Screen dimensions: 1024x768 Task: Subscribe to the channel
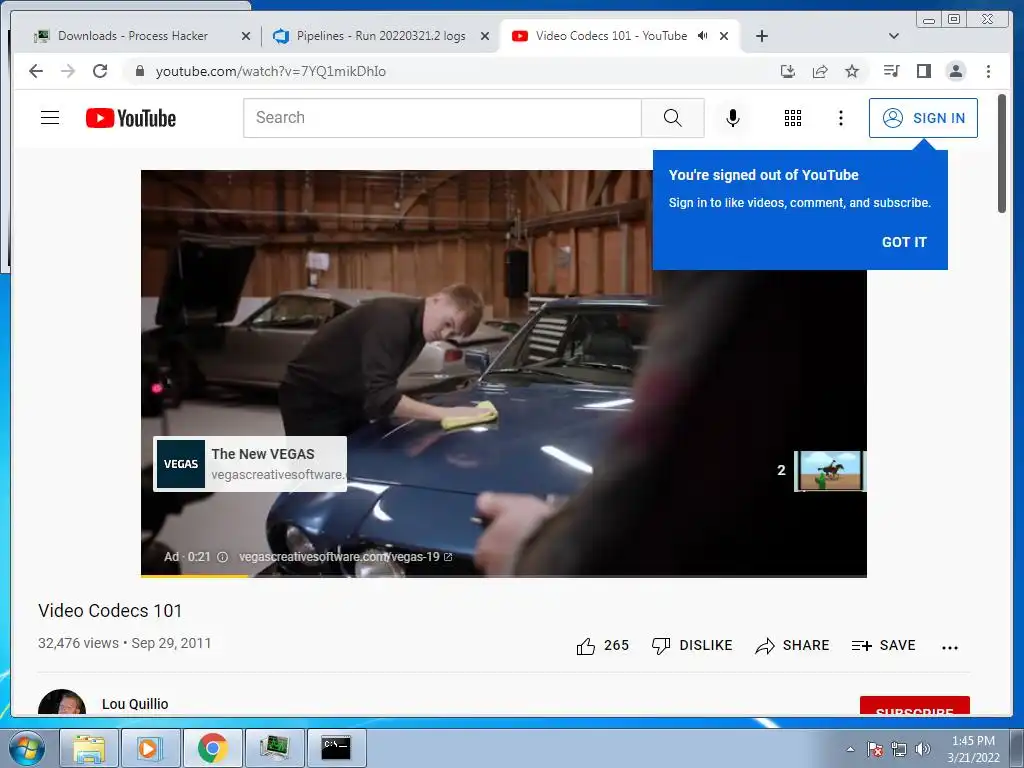[914, 707]
